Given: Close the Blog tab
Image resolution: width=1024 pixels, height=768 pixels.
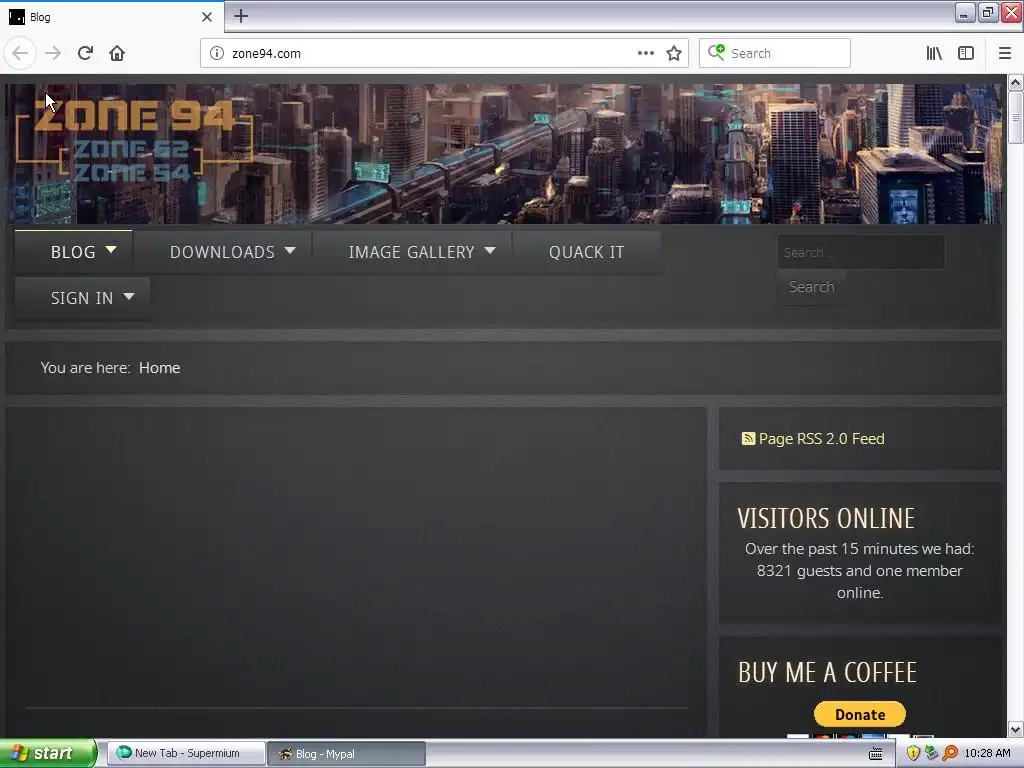Looking at the screenshot, I should [x=207, y=17].
